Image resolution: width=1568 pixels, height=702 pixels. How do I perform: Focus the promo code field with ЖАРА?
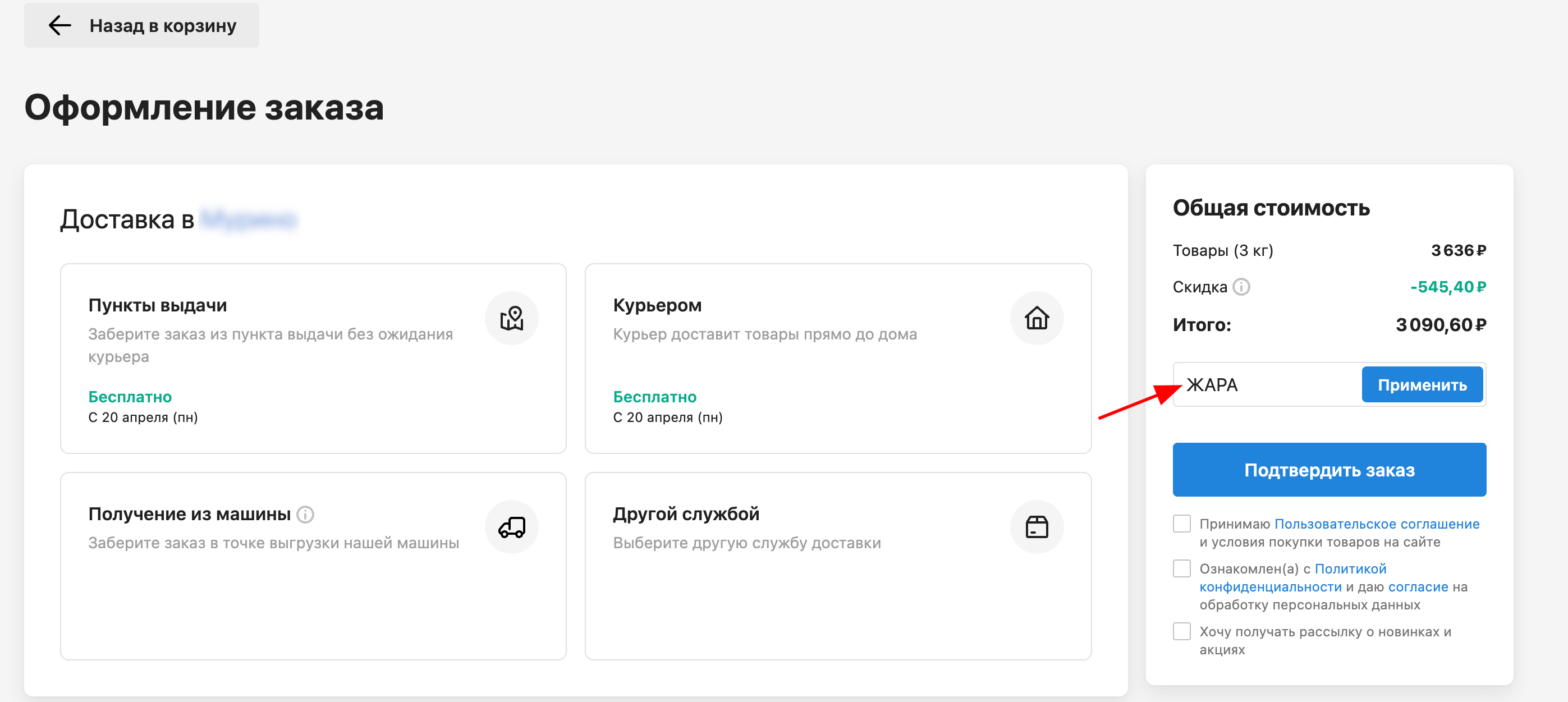pos(1266,385)
